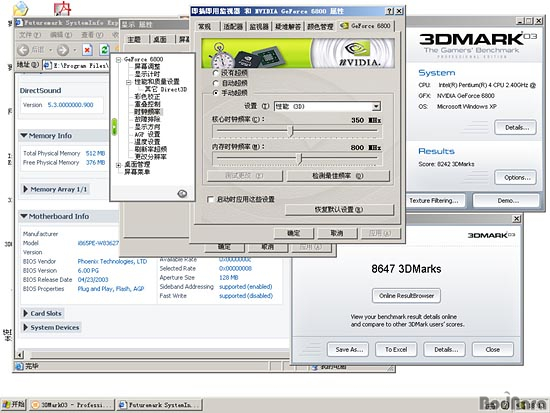Switch to the 监视器 tab

click(x=259, y=27)
